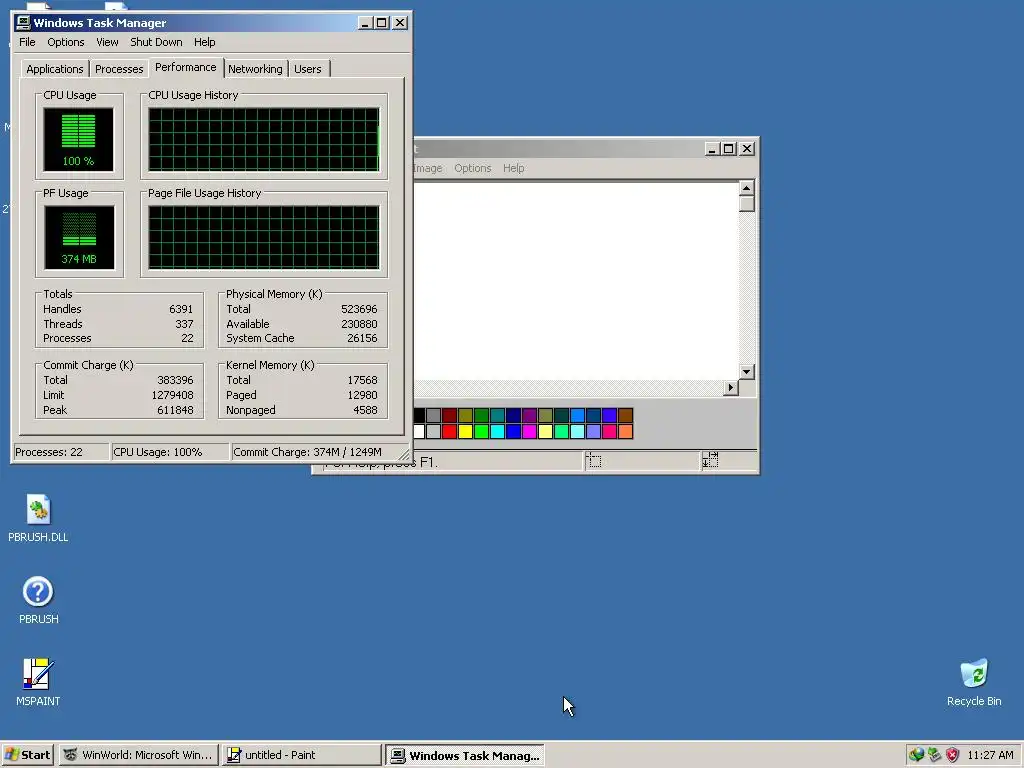
Task: Click the System Cache value 26156
Action: (x=362, y=338)
